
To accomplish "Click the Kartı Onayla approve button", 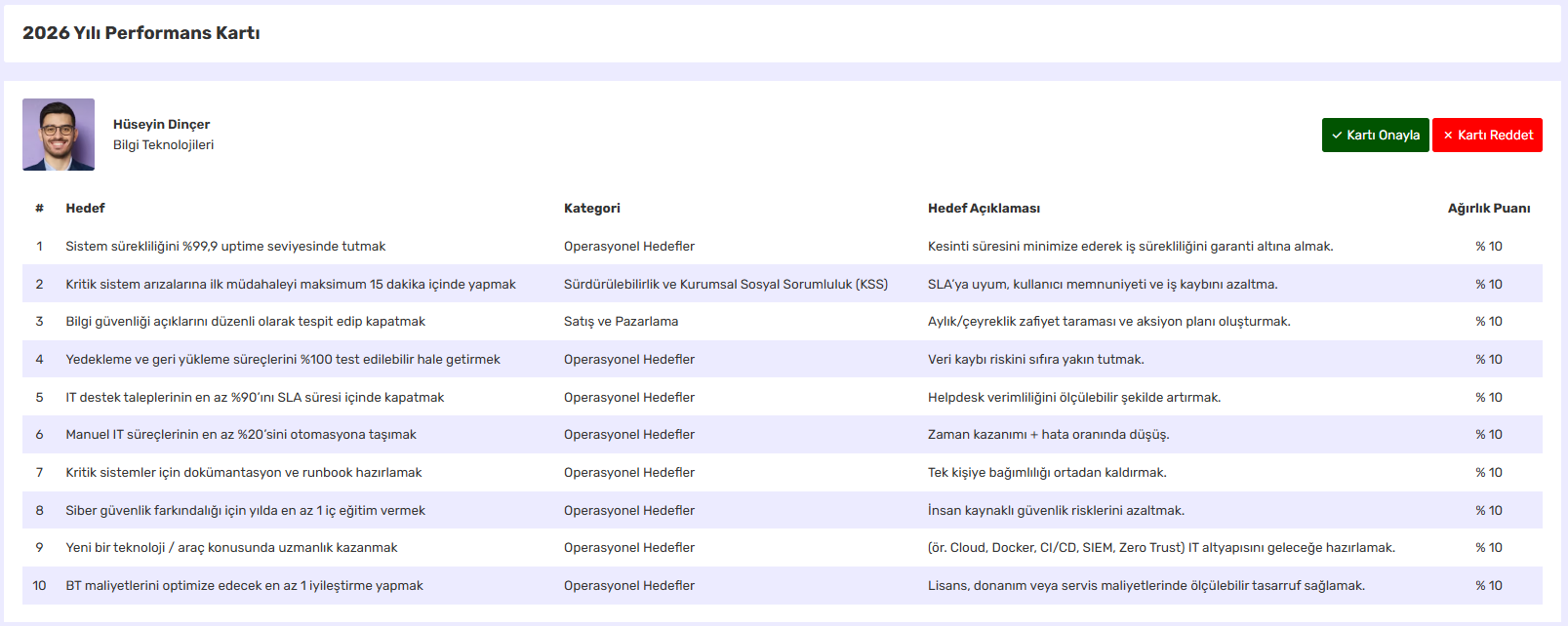I will coord(1375,136).
